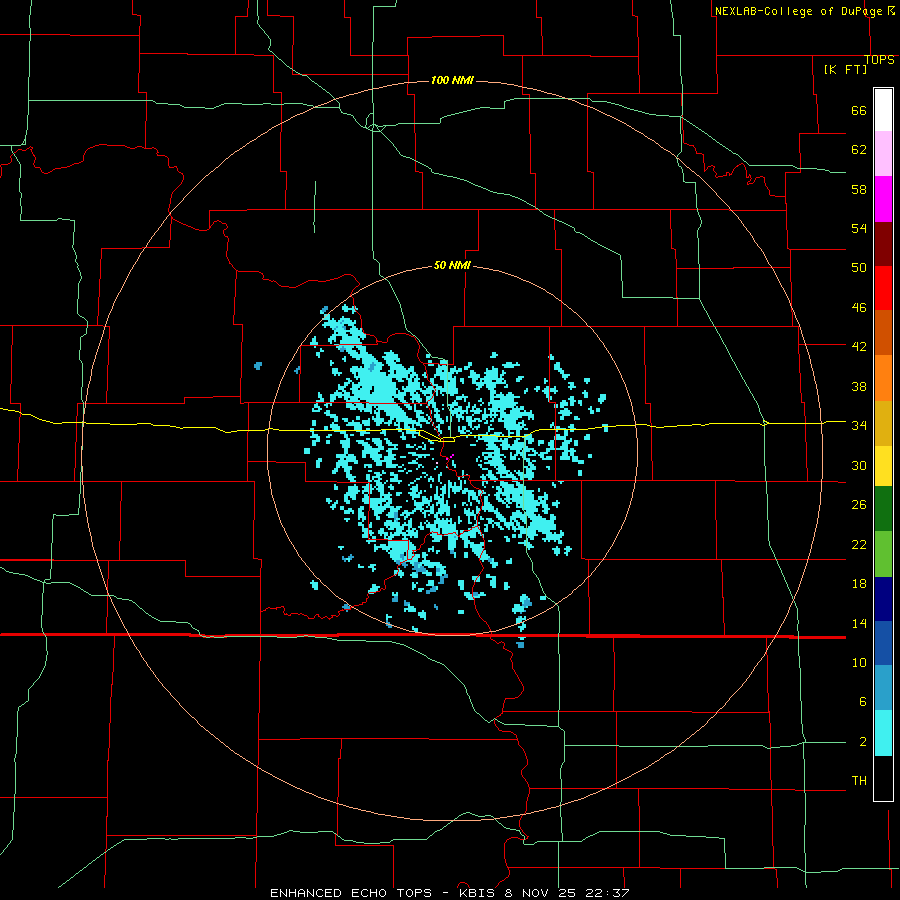Click the navy band near 18
Image resolution: width=900 pixels, height=900 pixels.
pos(883,599)
